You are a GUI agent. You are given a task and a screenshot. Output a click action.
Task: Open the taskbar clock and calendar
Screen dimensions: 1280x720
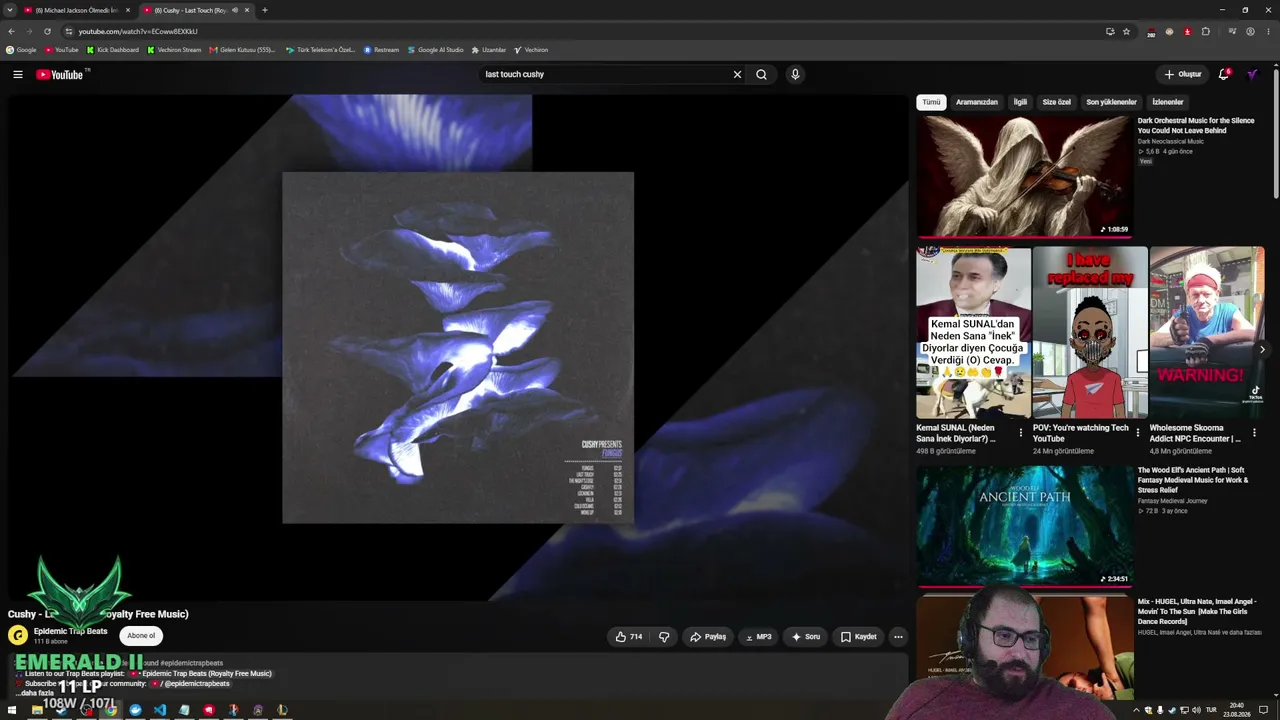click(1236, 710)
